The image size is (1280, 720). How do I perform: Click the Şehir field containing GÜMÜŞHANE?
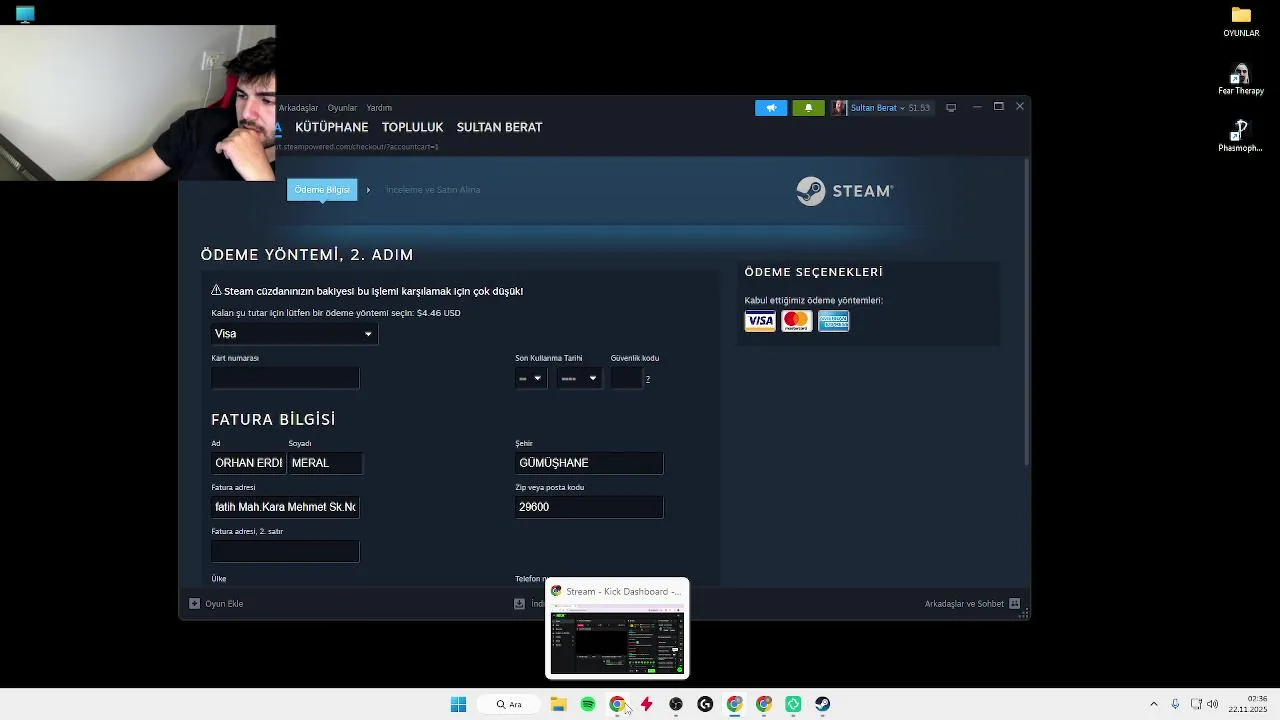589,463
